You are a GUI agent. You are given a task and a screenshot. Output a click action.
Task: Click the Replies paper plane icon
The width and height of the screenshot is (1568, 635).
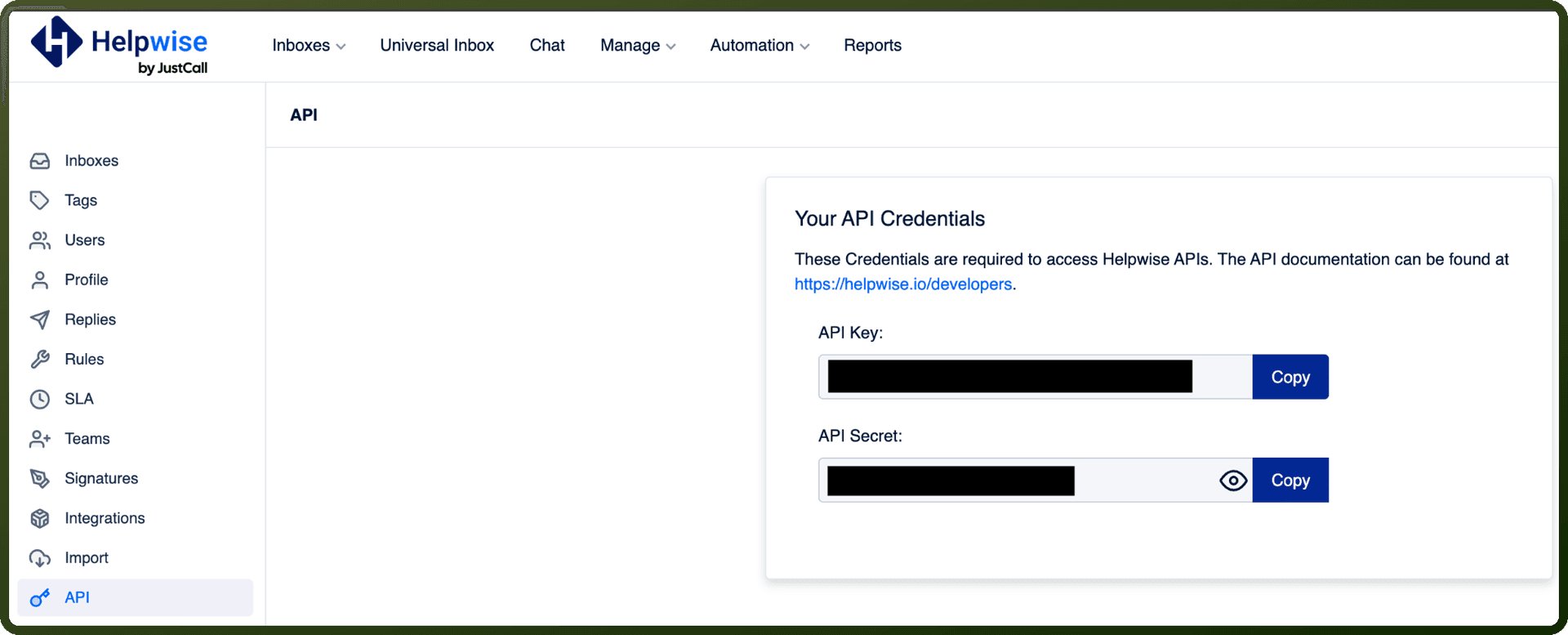click(40, 320)
